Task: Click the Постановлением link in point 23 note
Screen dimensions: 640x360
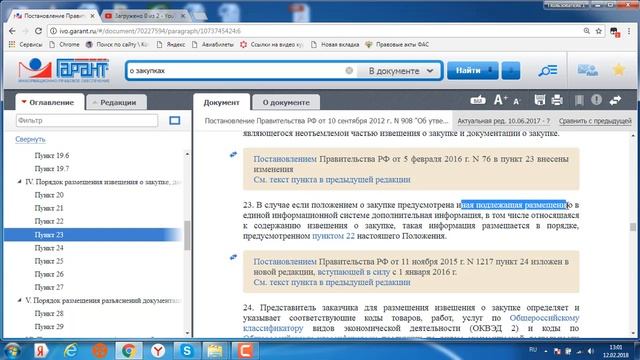Action: pos(285,159)
